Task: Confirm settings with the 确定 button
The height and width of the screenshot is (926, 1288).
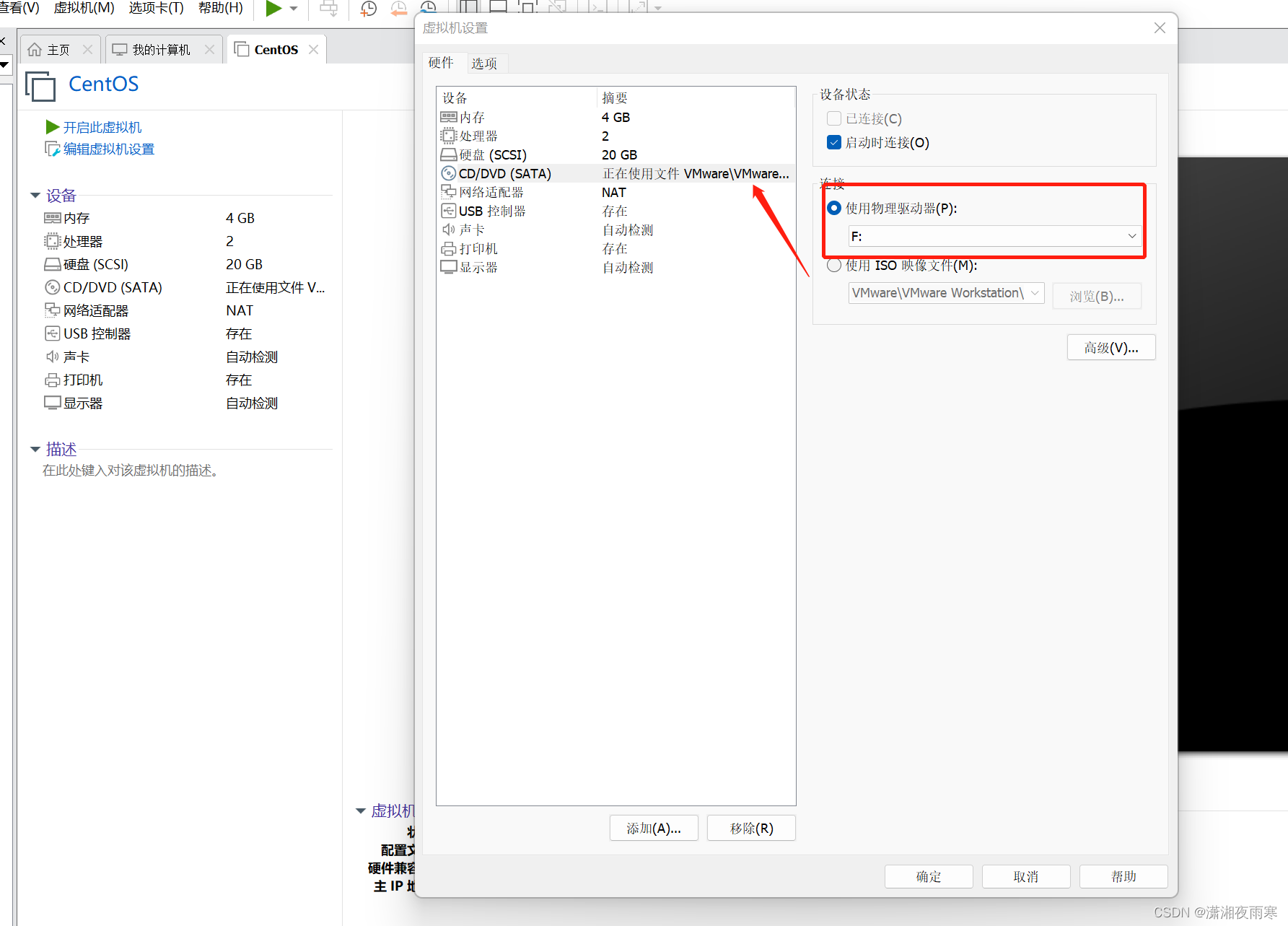Action: coord(929,876)
